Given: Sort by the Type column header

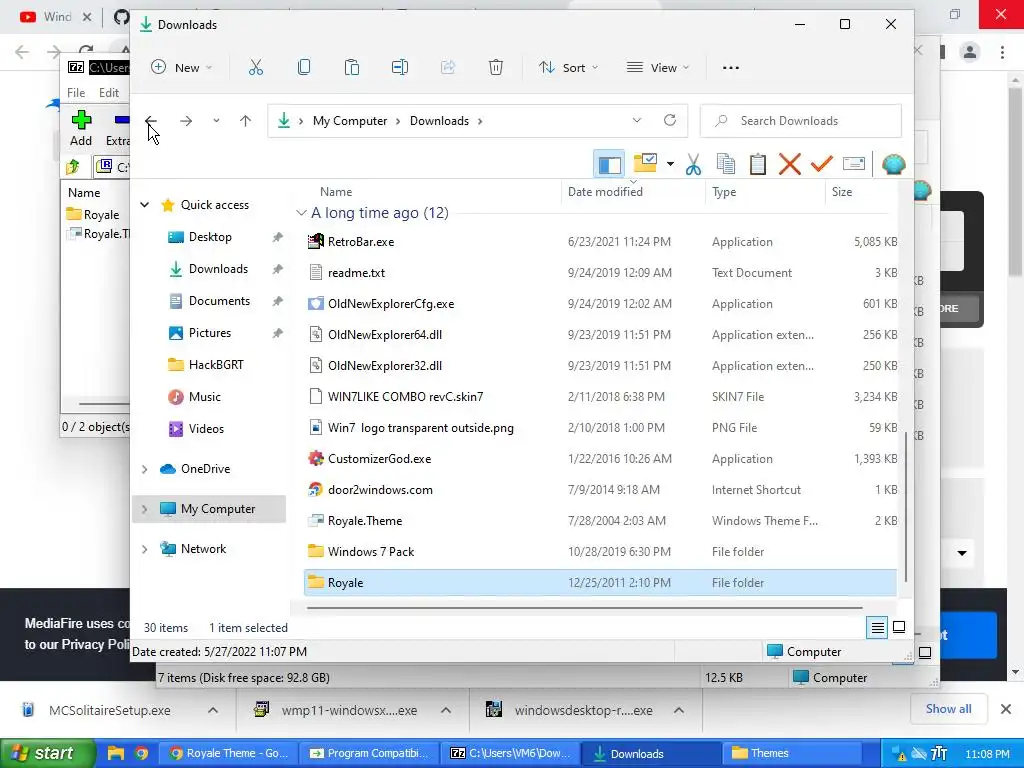Looking at the screenshot, I should click(724, 192).
